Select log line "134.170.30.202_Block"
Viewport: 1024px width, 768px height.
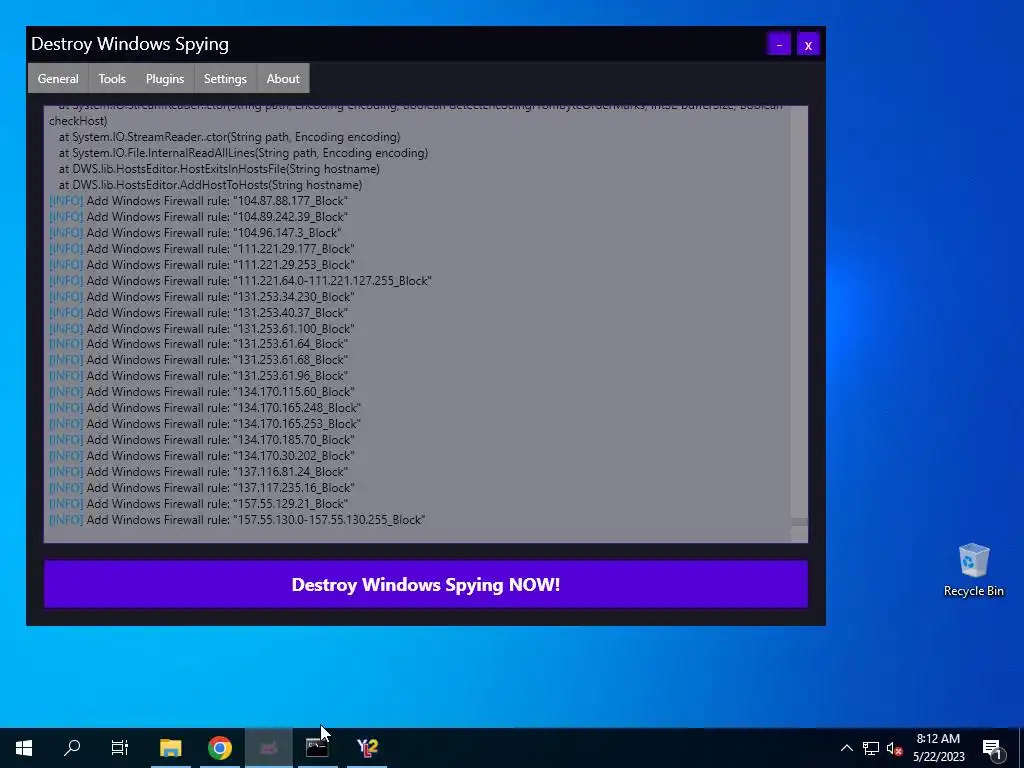(202, 456)
